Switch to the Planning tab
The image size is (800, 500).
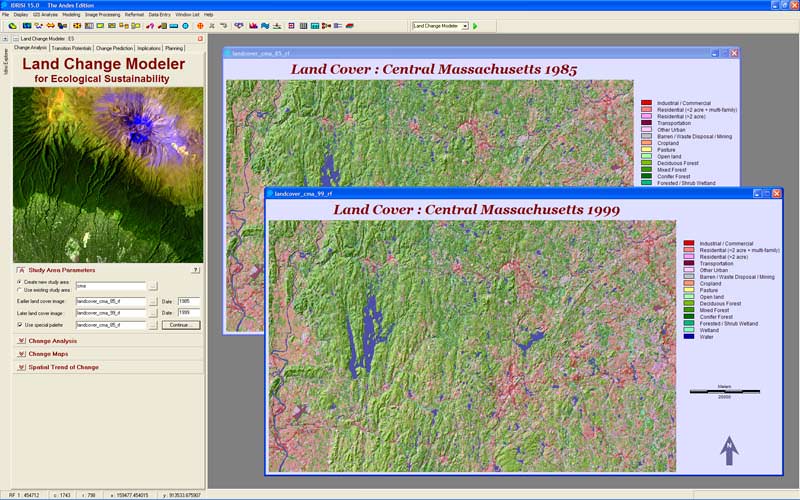[x=174, y=48]
